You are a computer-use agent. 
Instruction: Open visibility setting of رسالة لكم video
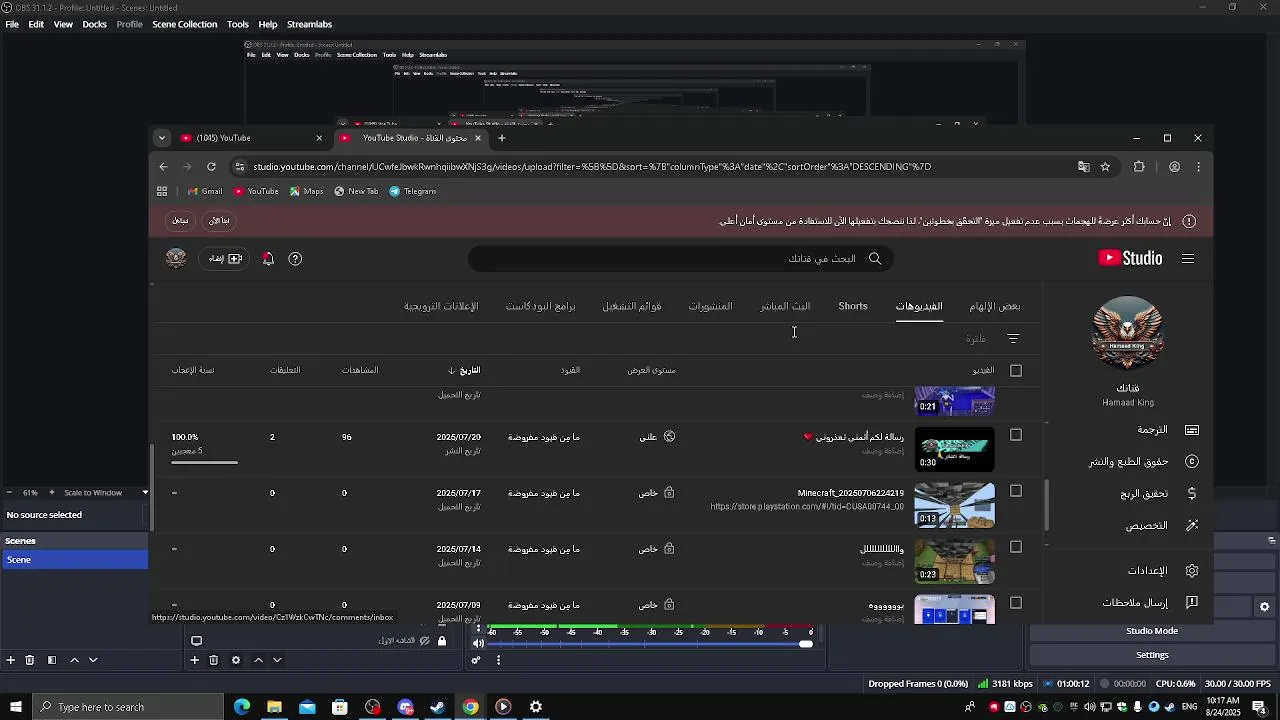657,437
